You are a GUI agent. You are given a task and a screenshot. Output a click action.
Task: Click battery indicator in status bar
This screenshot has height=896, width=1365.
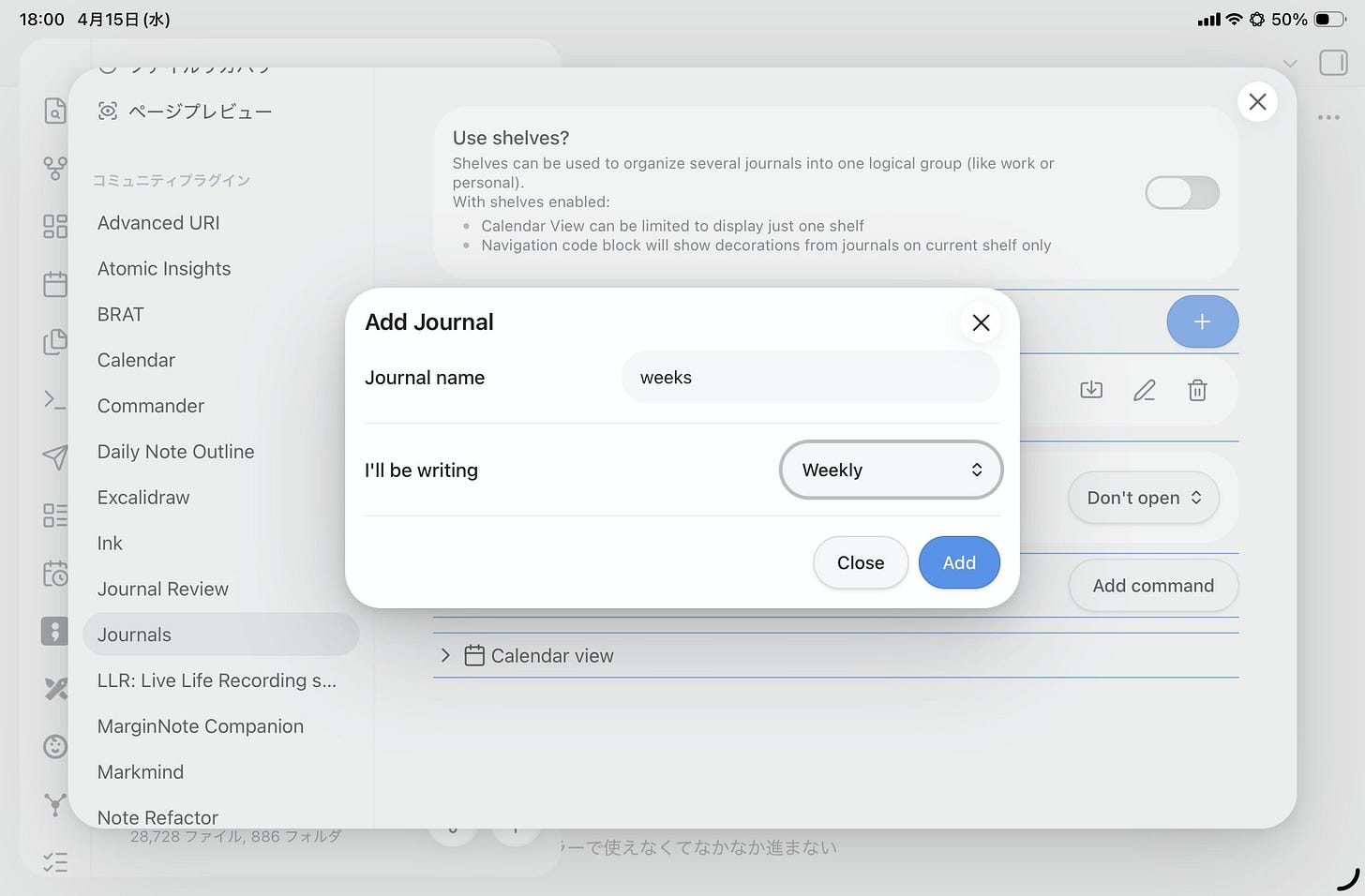point(1328,20)
